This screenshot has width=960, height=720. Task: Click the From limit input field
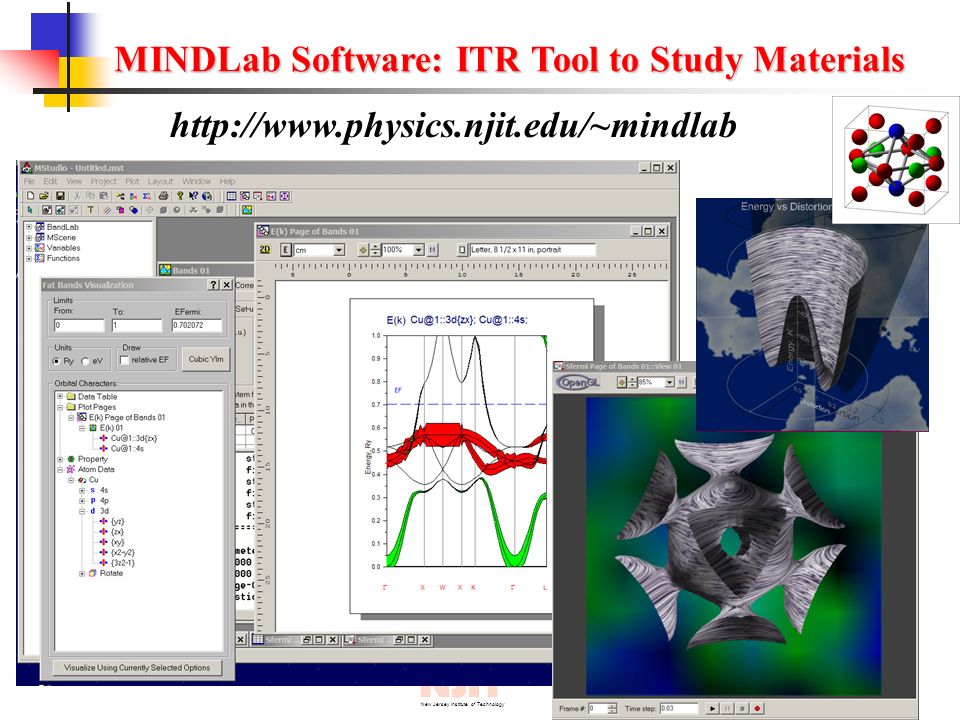tap(79, 325)
